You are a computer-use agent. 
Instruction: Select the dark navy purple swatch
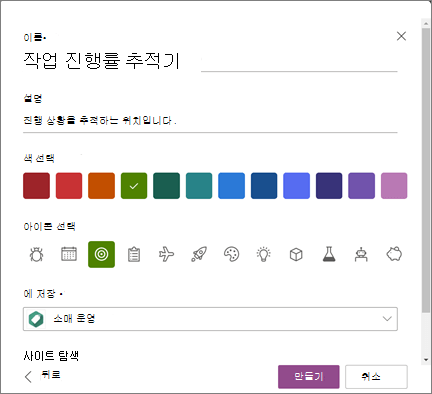tap(329, 186)
